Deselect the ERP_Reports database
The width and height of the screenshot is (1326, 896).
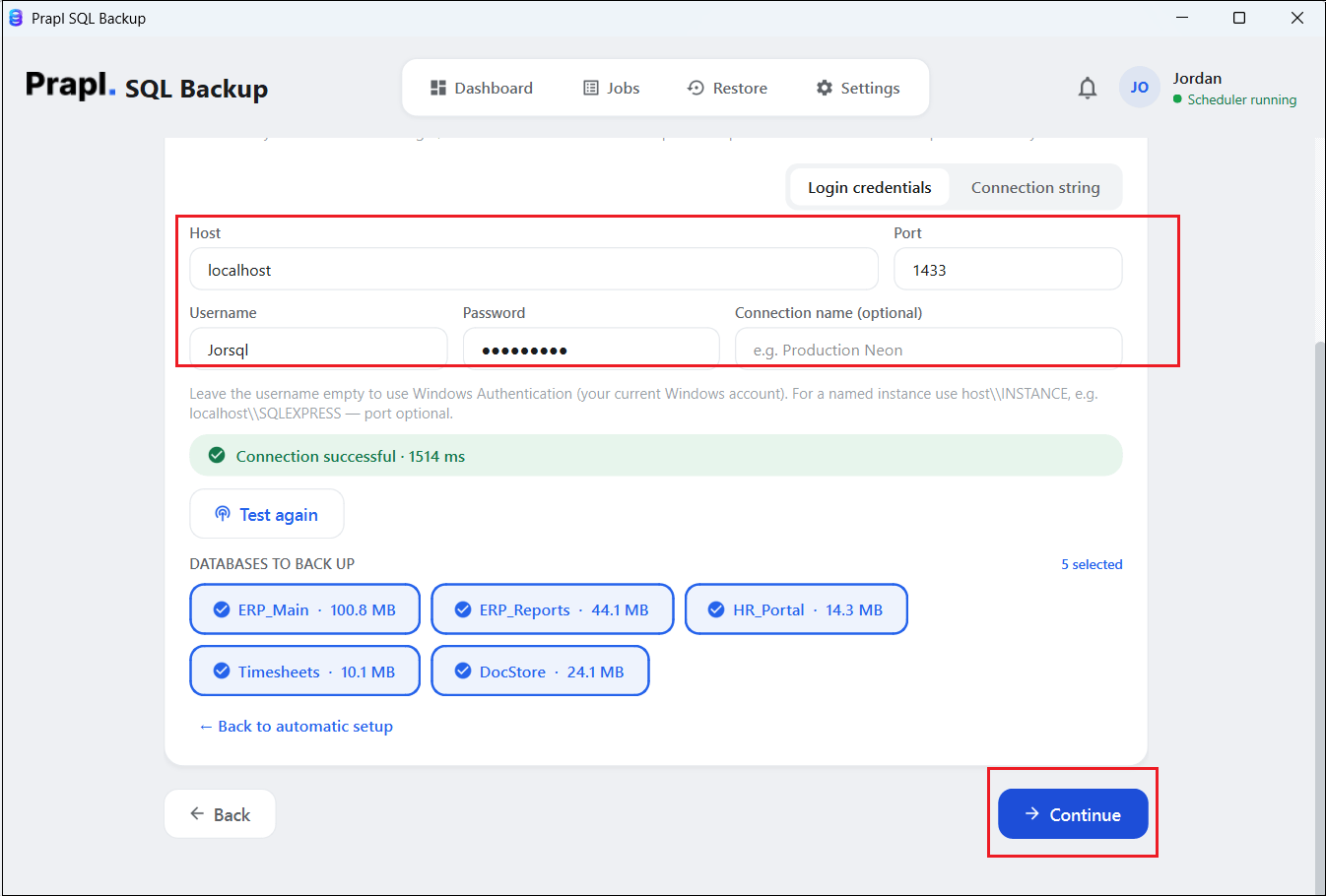[x=553, y=609]
